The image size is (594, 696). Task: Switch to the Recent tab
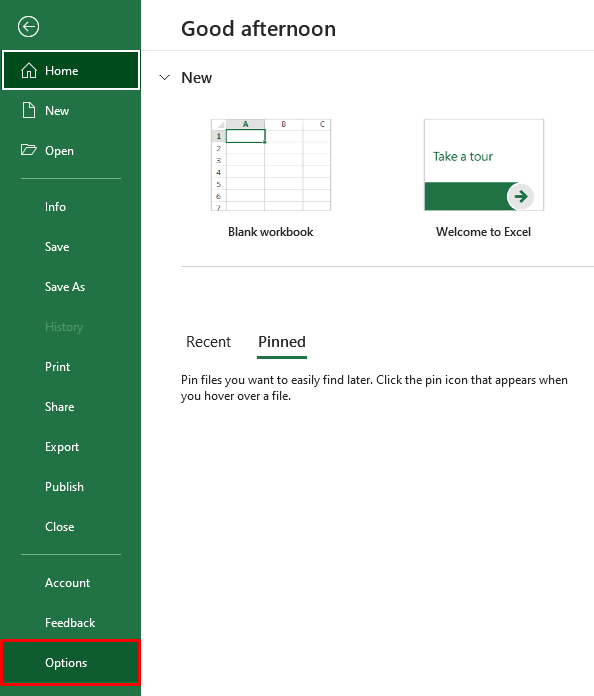[x=208, y=342]
